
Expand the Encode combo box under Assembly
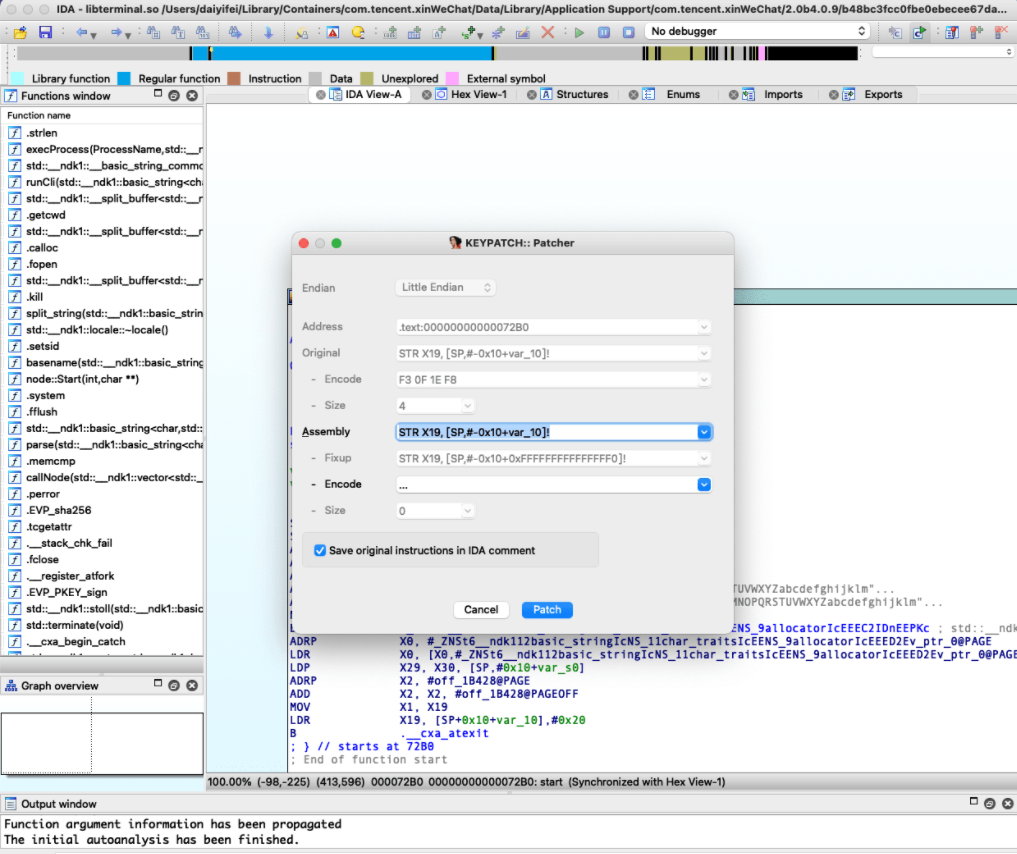(x=704, y=484)
